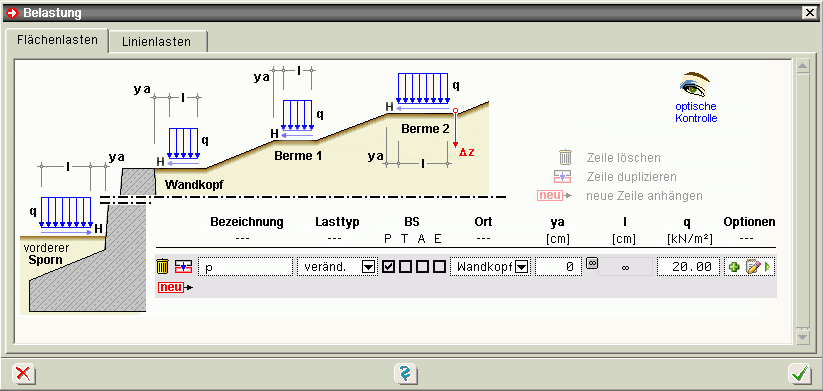This screenshot has width=823, height=391.
Task: Enable the T Bemessungssituation checkbox
Action: coord(405,267)
